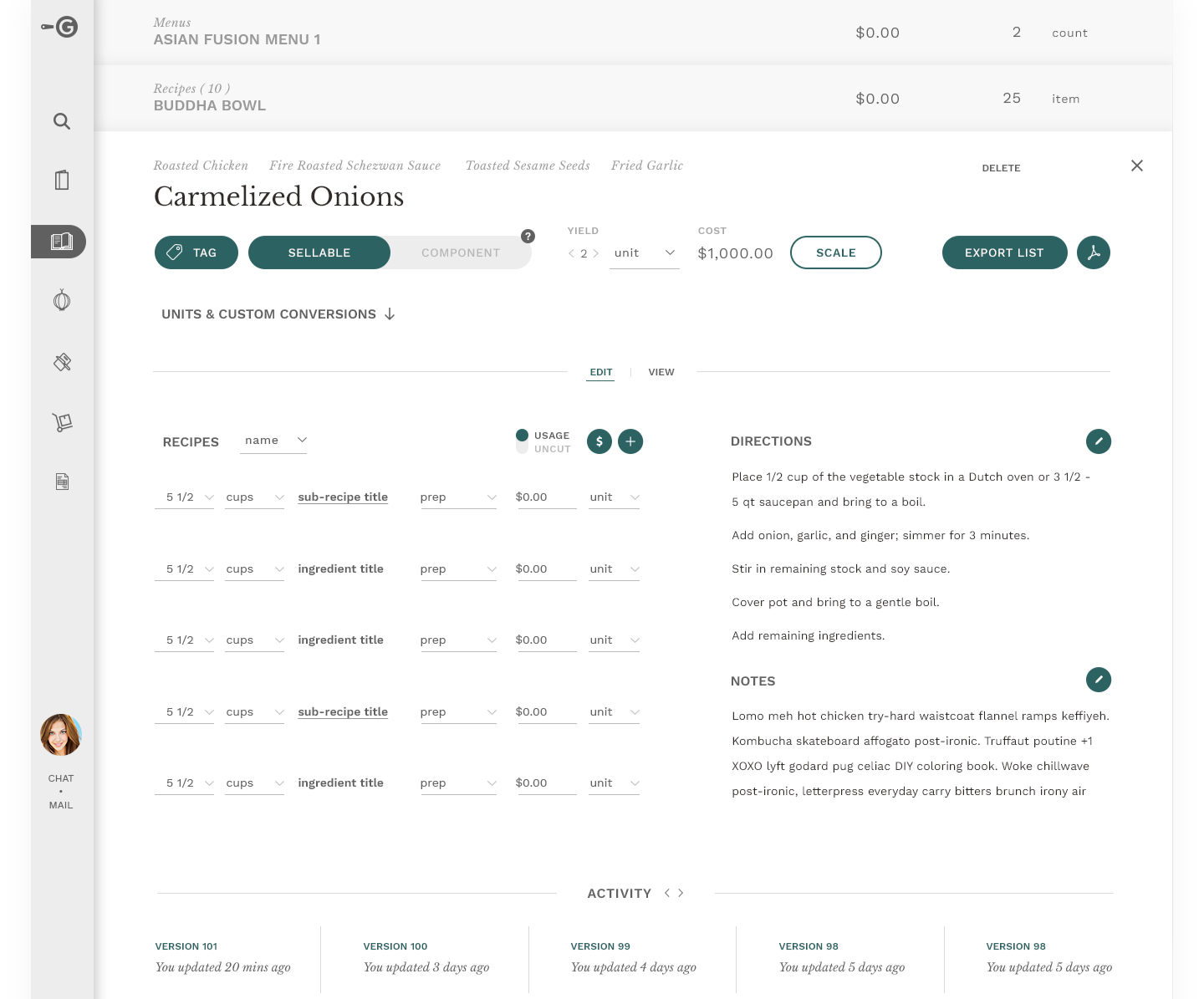Open Fried Garlic tab
Image resolution: width=1204 pixels, height=999 pixels.
(x=647, y=166)
